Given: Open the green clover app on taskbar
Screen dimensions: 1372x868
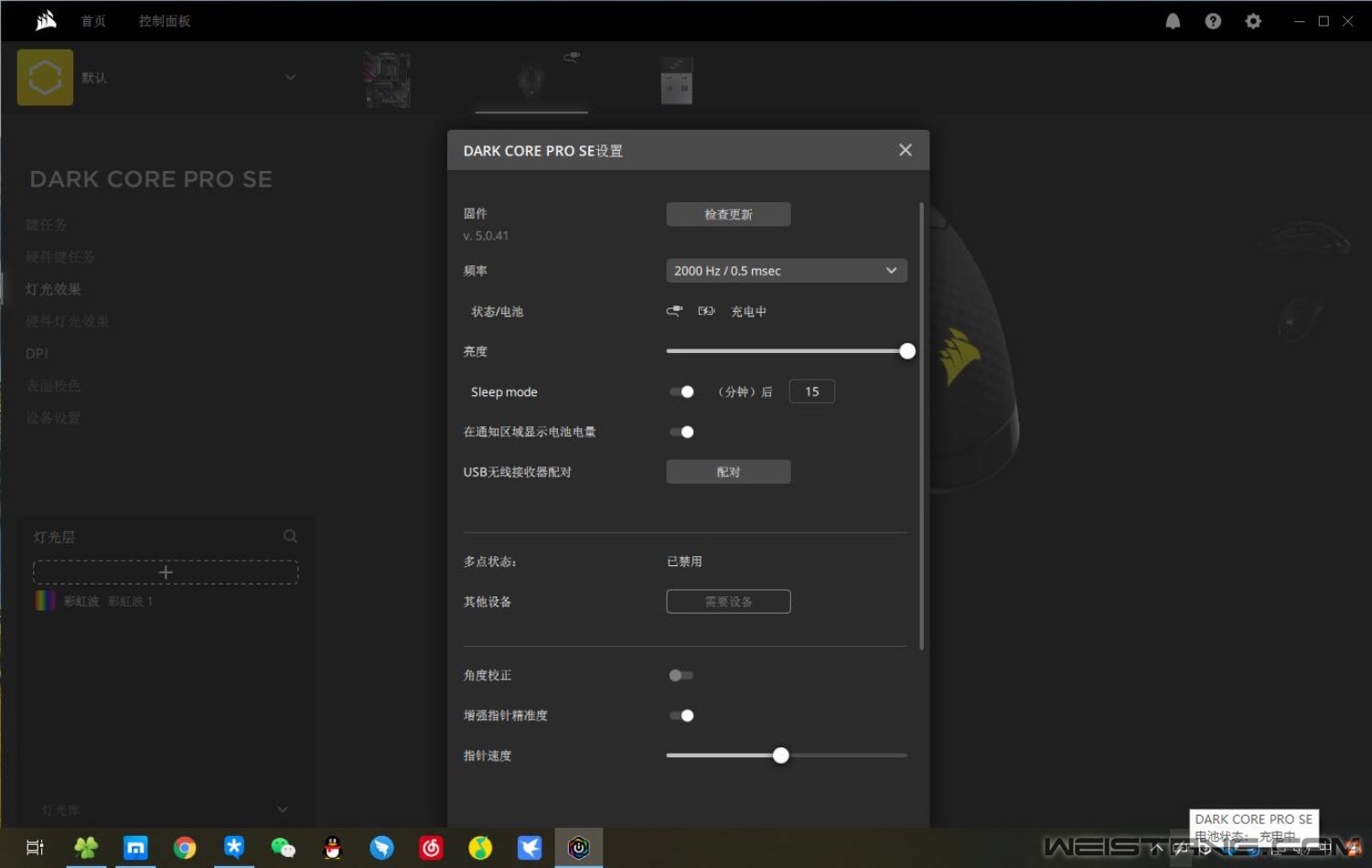Looking at the screenshot, I should (x=86, y=848).
